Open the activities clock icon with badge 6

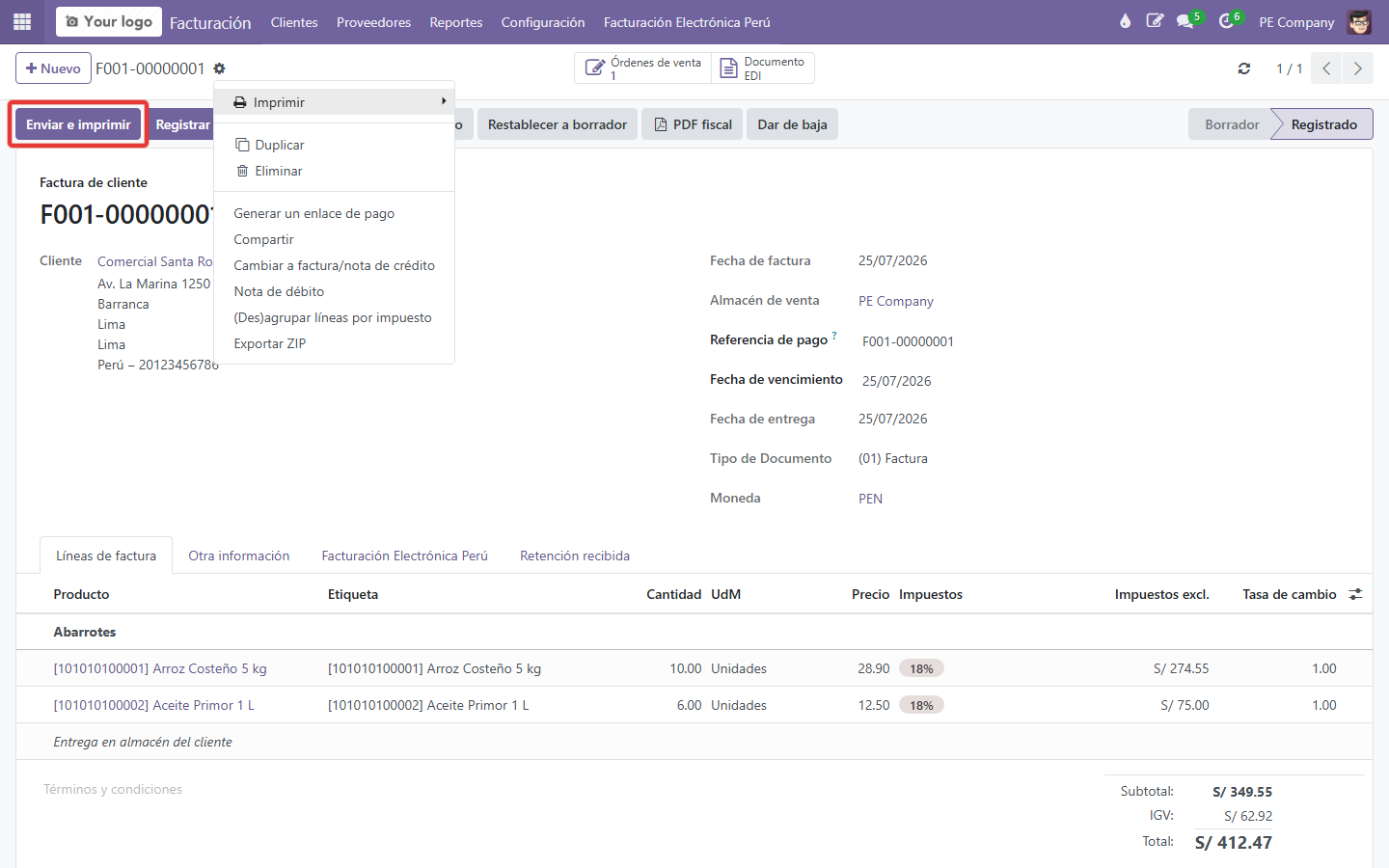[x=1228, y=21]
